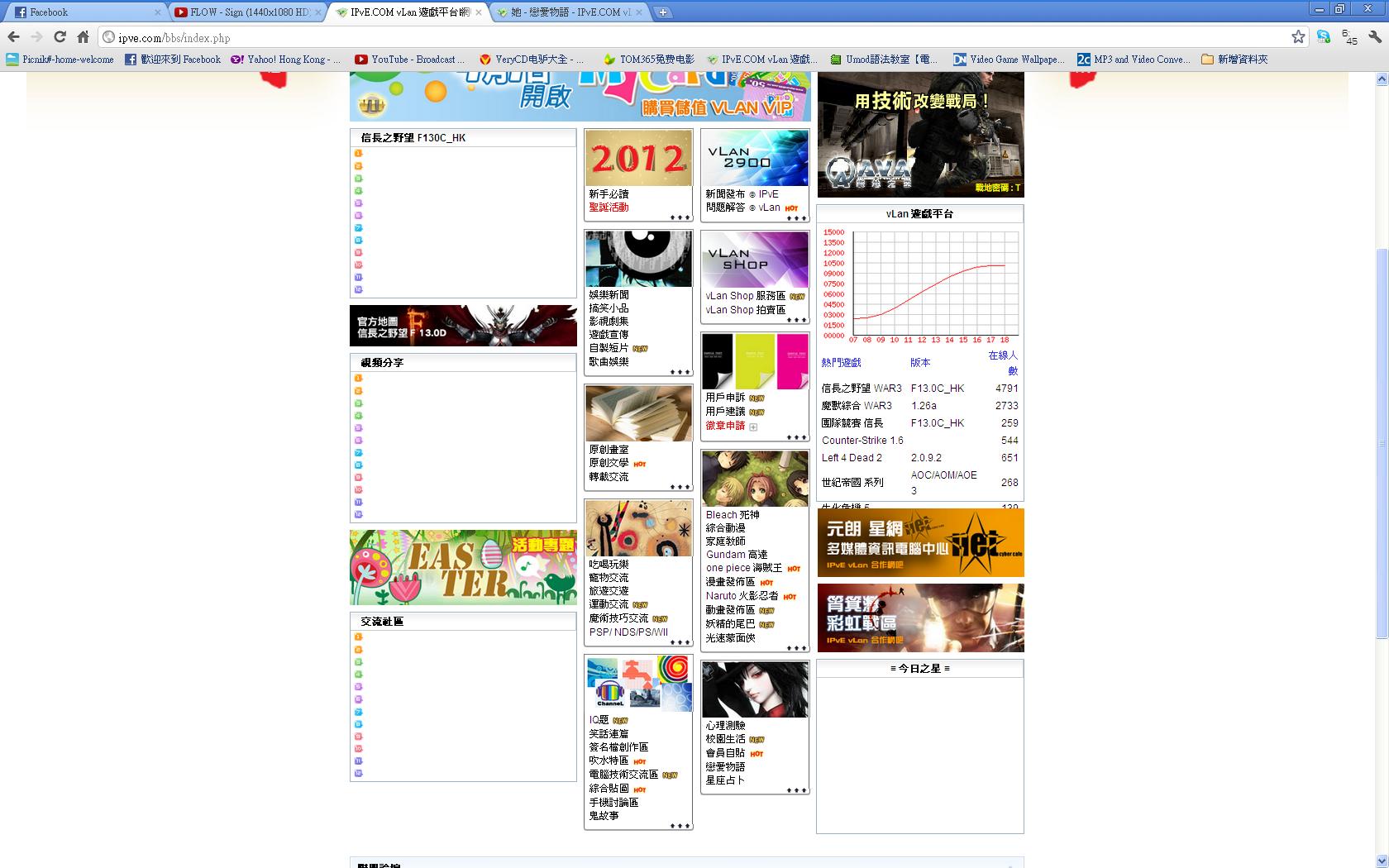Click the 熱門遊戲 column header link
1389x868 pixels.
pyautogui.click(x=841, y=363)
